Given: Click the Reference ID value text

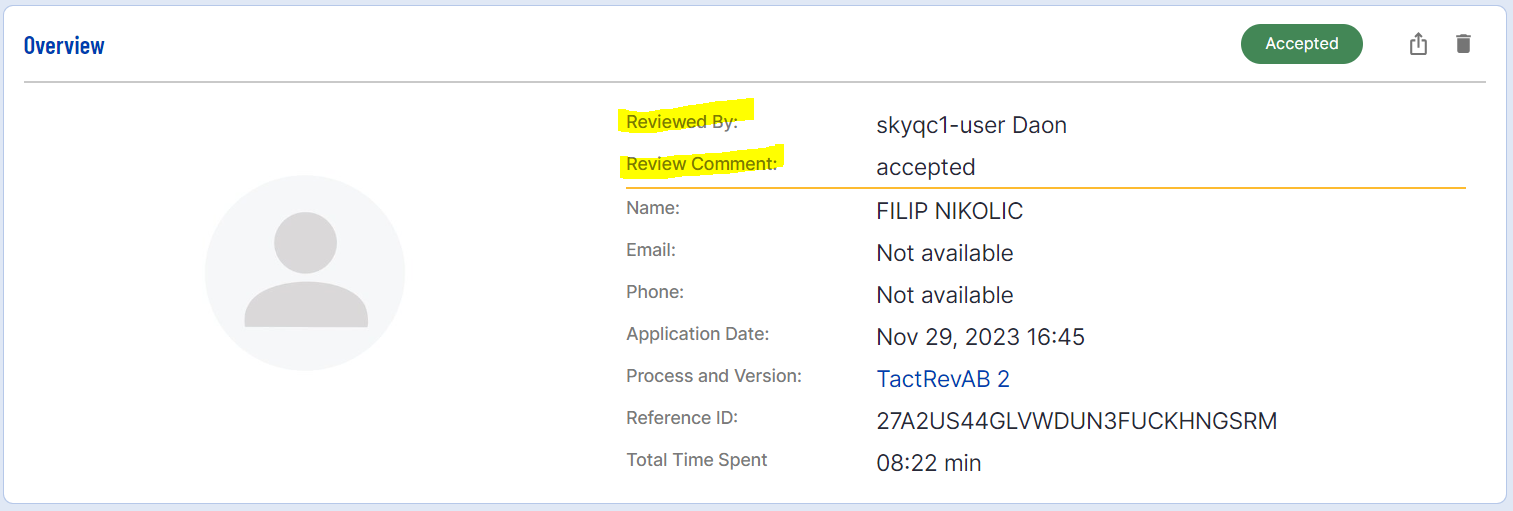Looking at the screenshot, I should [x=1076, y=421].
